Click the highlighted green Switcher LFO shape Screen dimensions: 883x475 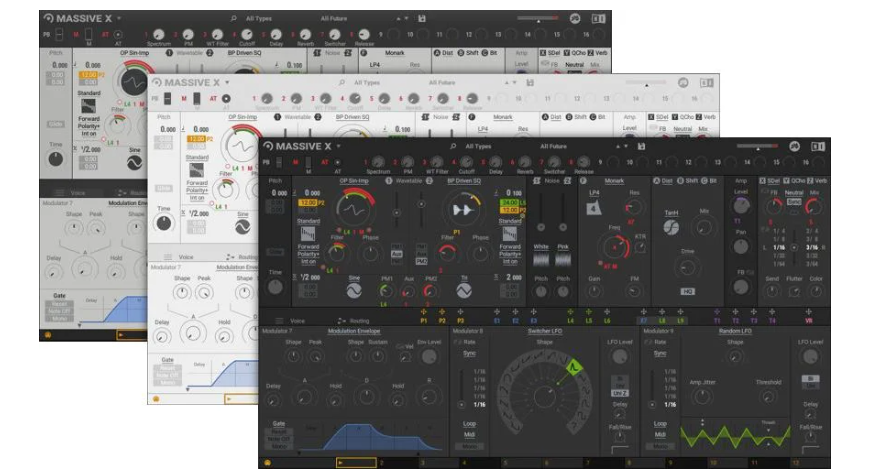574,367
